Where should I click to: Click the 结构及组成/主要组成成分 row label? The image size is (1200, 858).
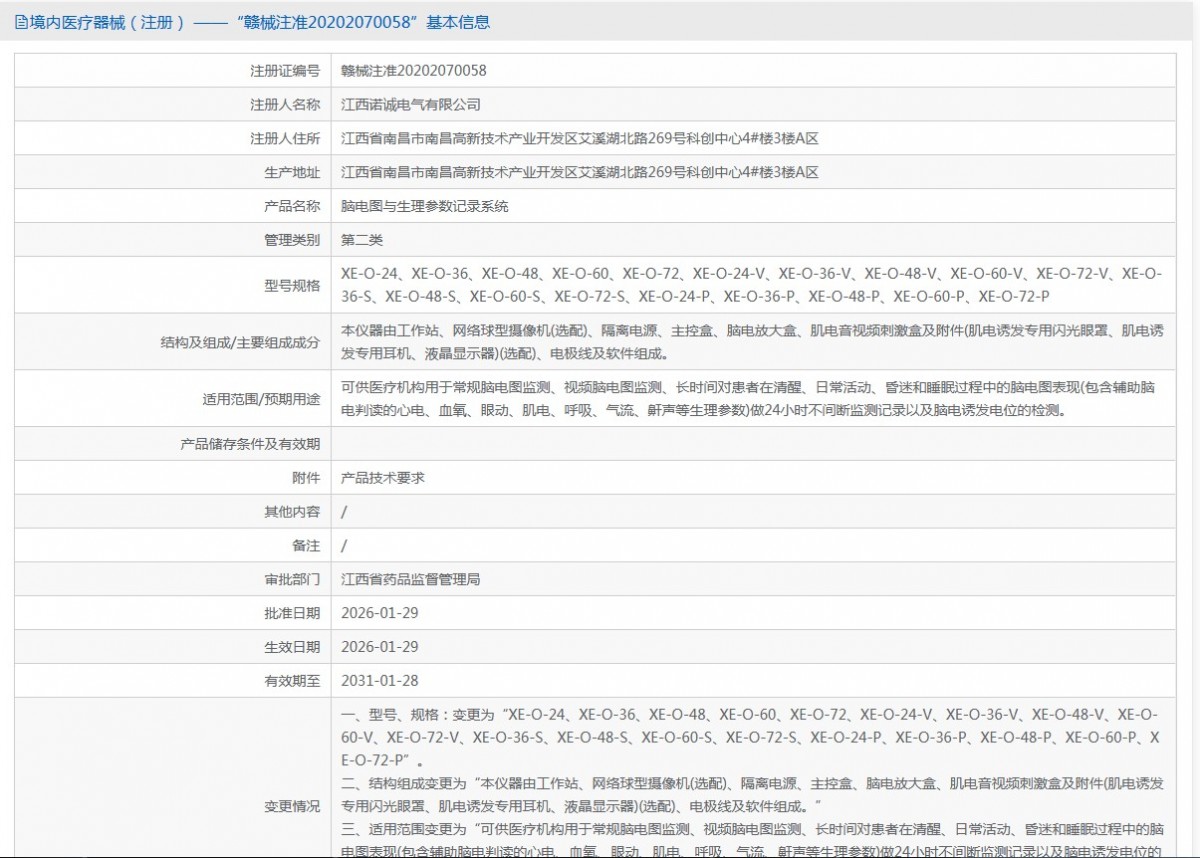[x=240, y=342]
